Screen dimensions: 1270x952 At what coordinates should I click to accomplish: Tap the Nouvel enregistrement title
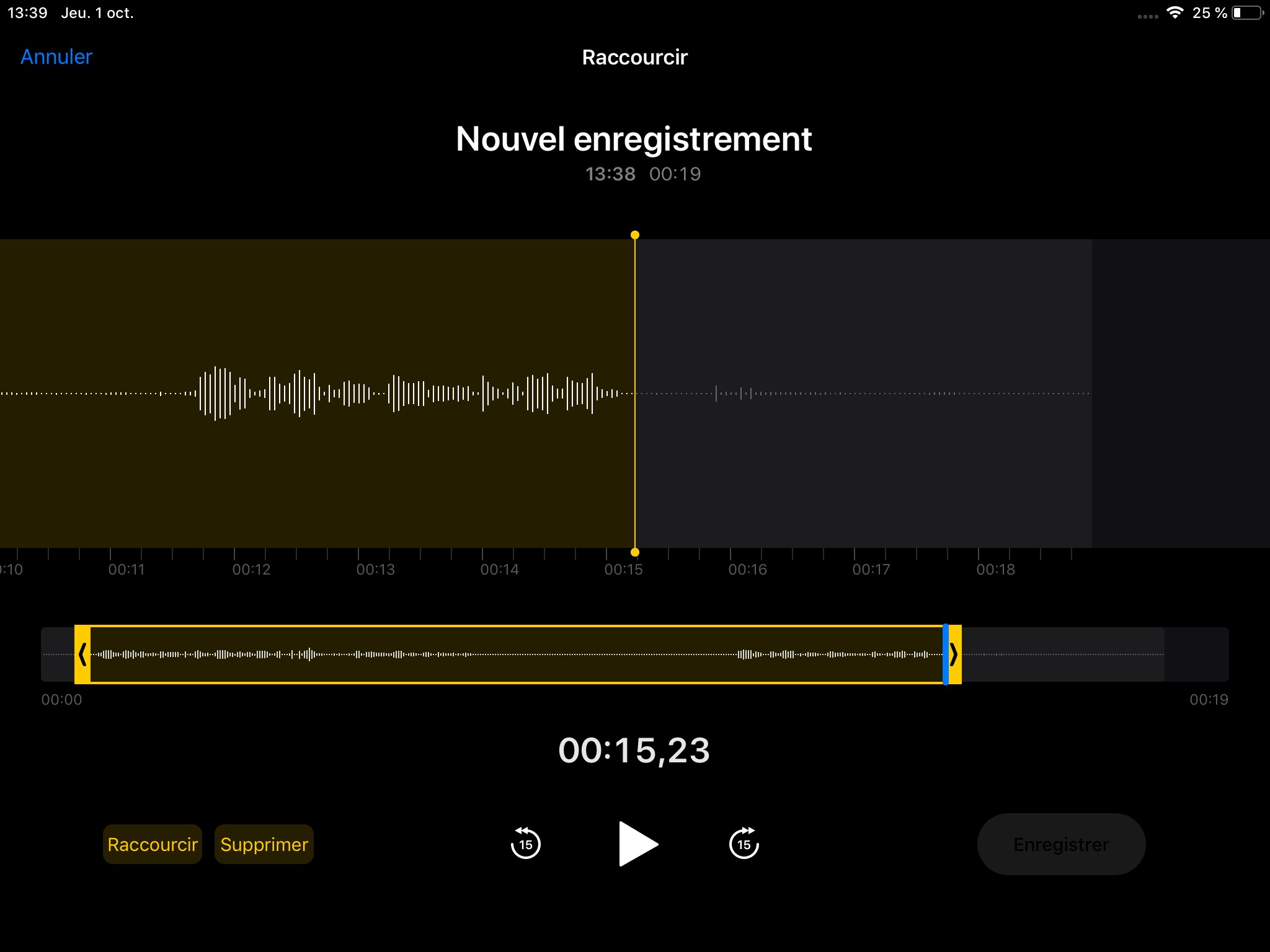point(634,139)
